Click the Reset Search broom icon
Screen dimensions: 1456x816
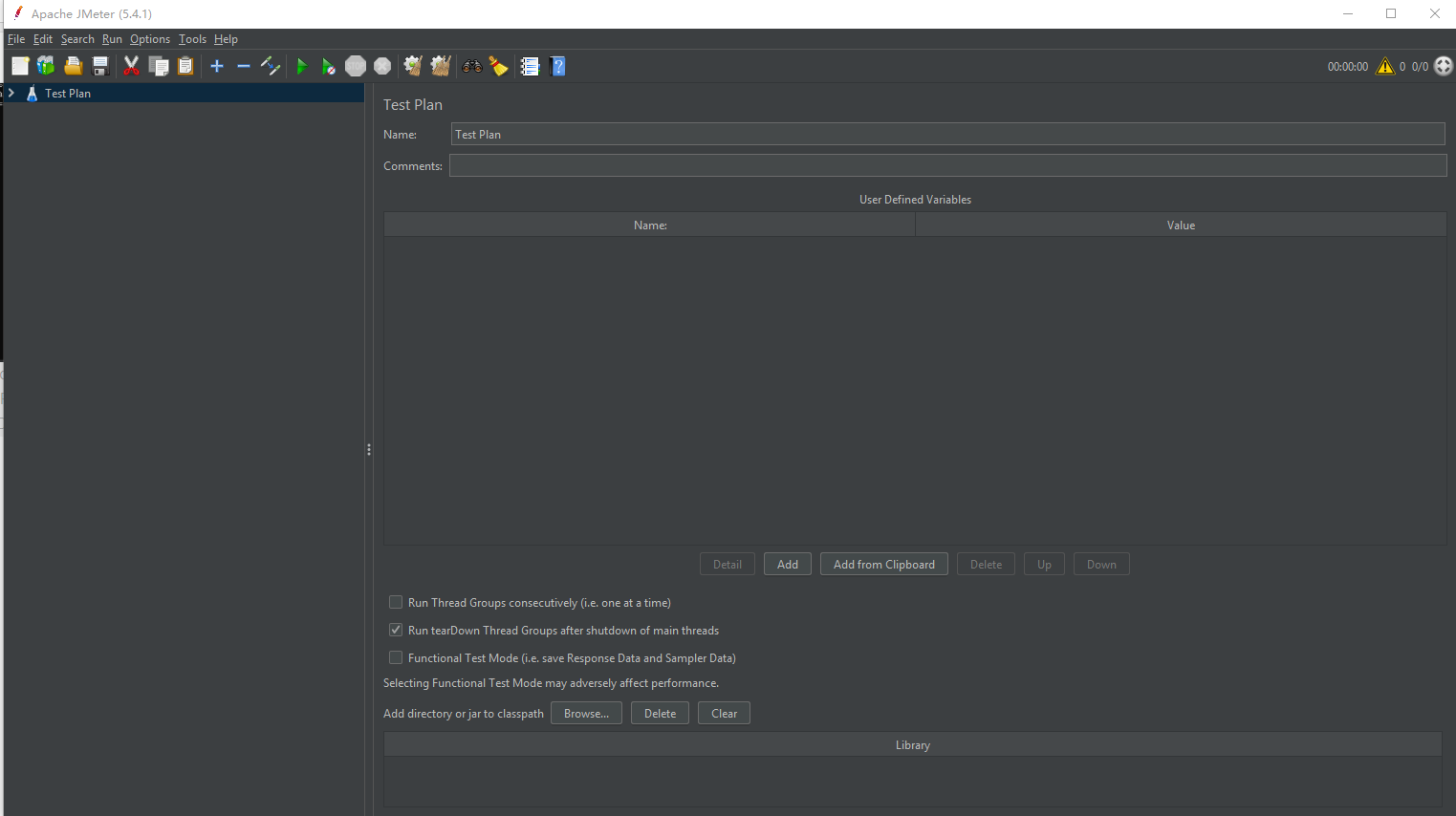[498, 66]
